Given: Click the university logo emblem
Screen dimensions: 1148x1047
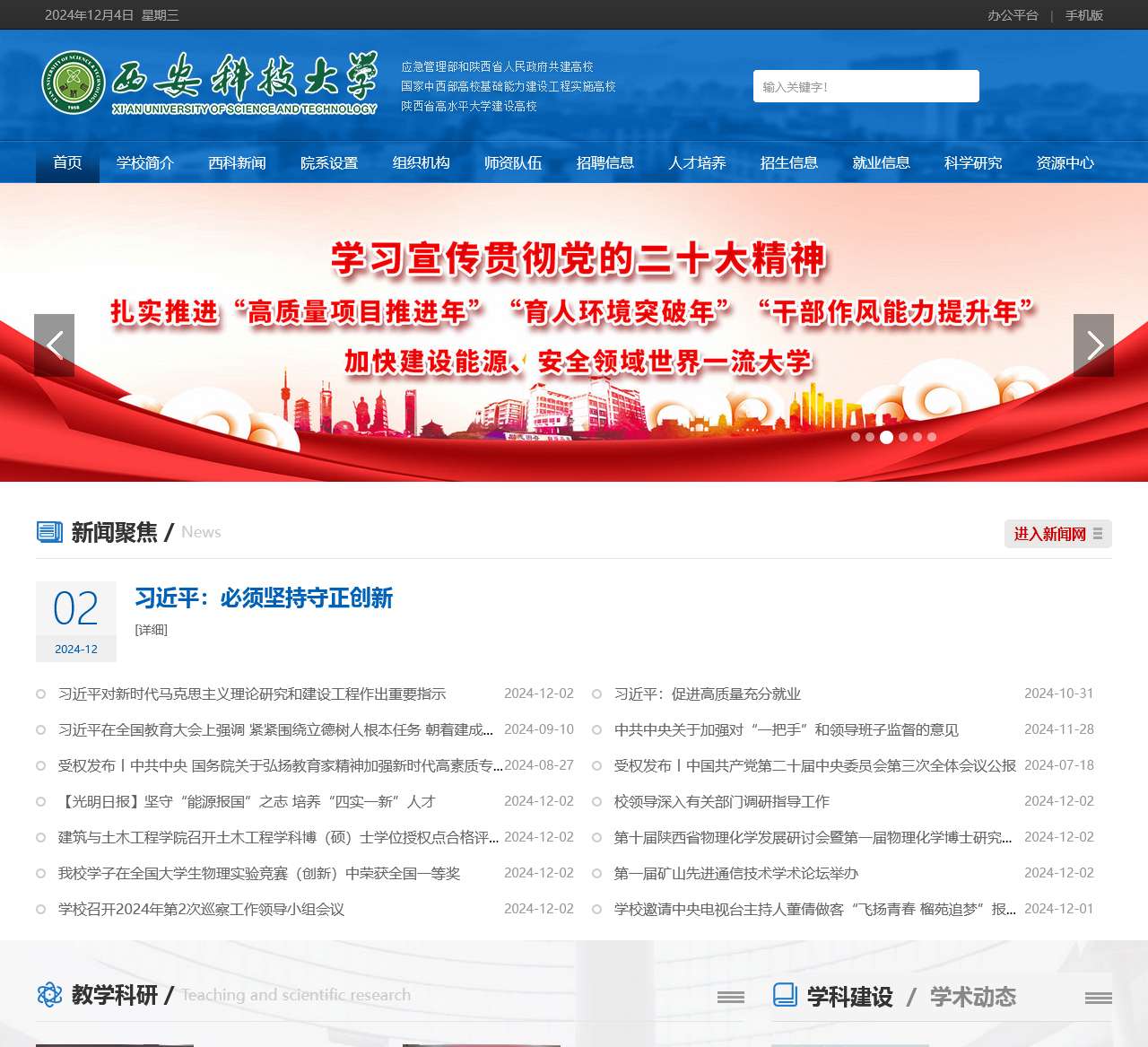Looking at the screenshot, I should click(74, 83).
